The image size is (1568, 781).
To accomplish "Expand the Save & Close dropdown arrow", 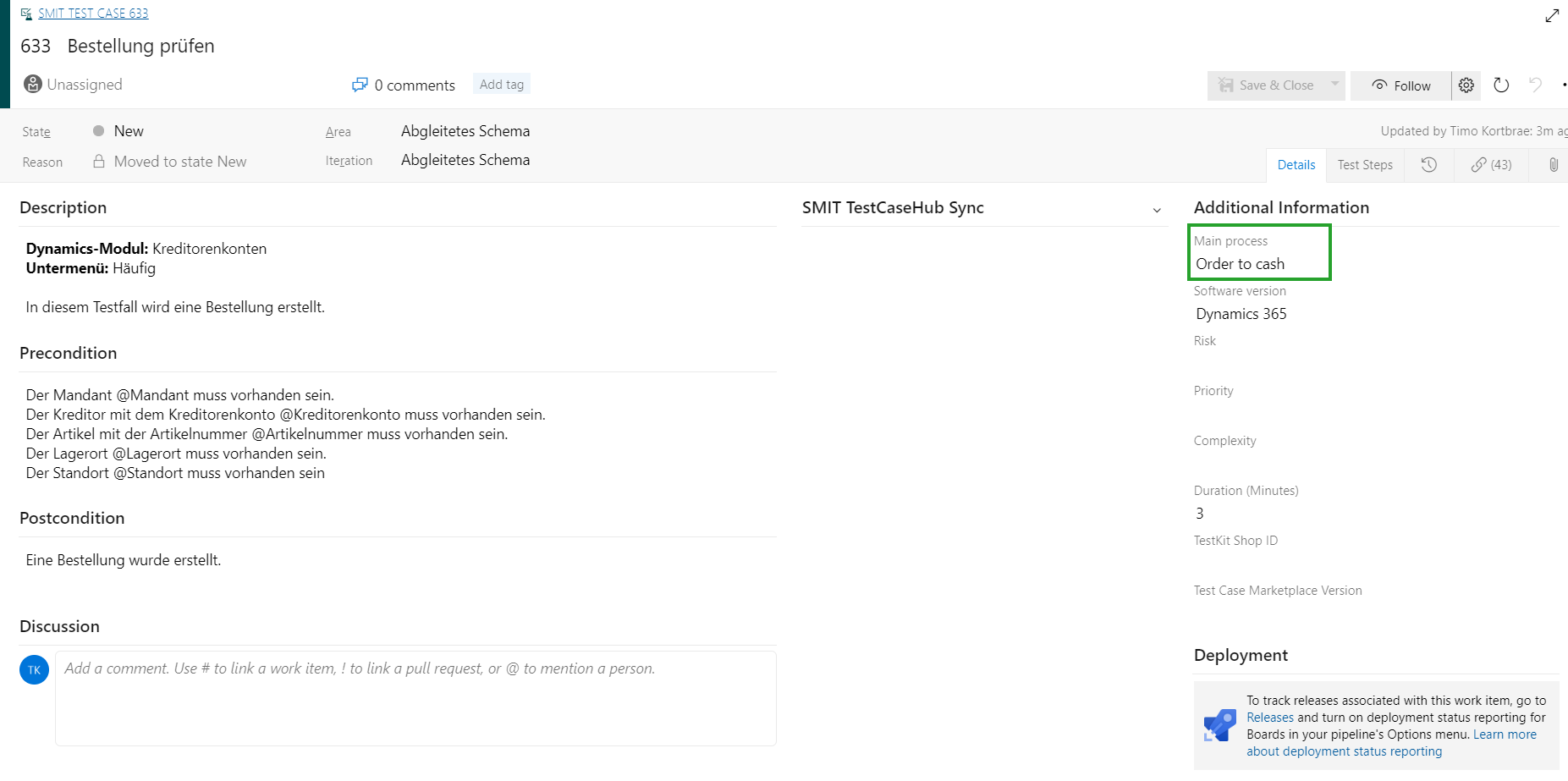I will [1334, 85].
